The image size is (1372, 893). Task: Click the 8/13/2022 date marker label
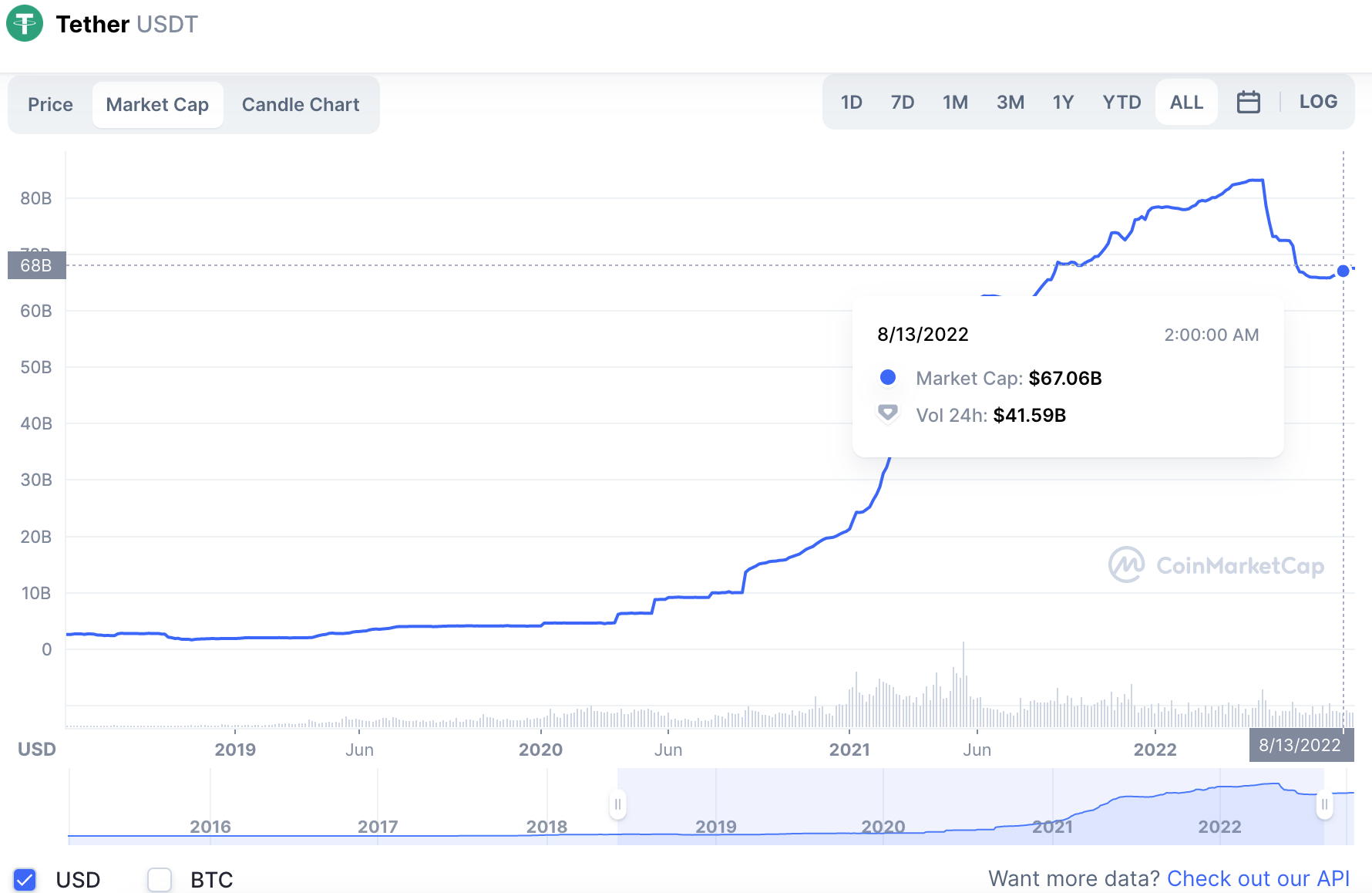1301,745
